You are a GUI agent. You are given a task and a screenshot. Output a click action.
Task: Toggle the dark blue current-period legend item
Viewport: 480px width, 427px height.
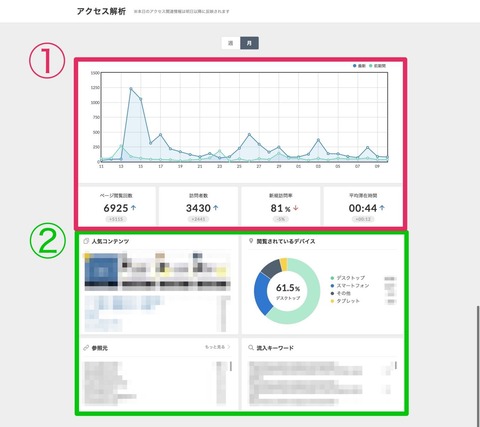click(x=359, y=66)
